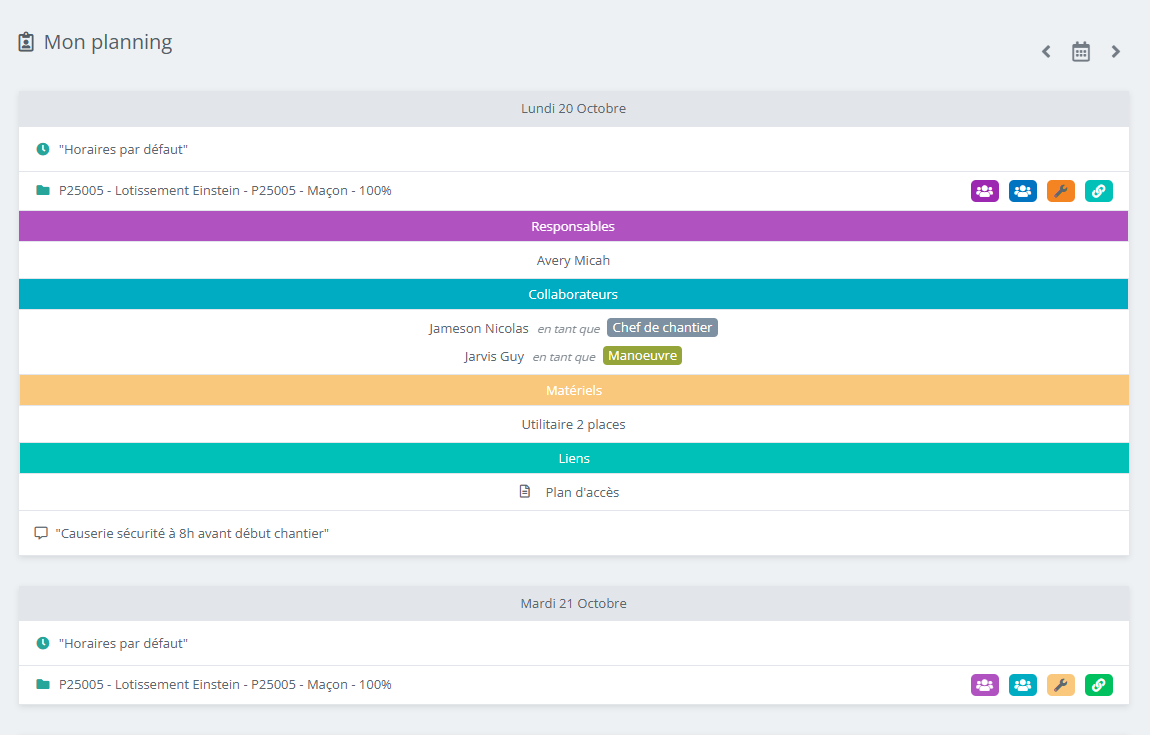
Task: Toggle Liens link icon on Lundi 20 Octobre
Action: (1098, 191)
